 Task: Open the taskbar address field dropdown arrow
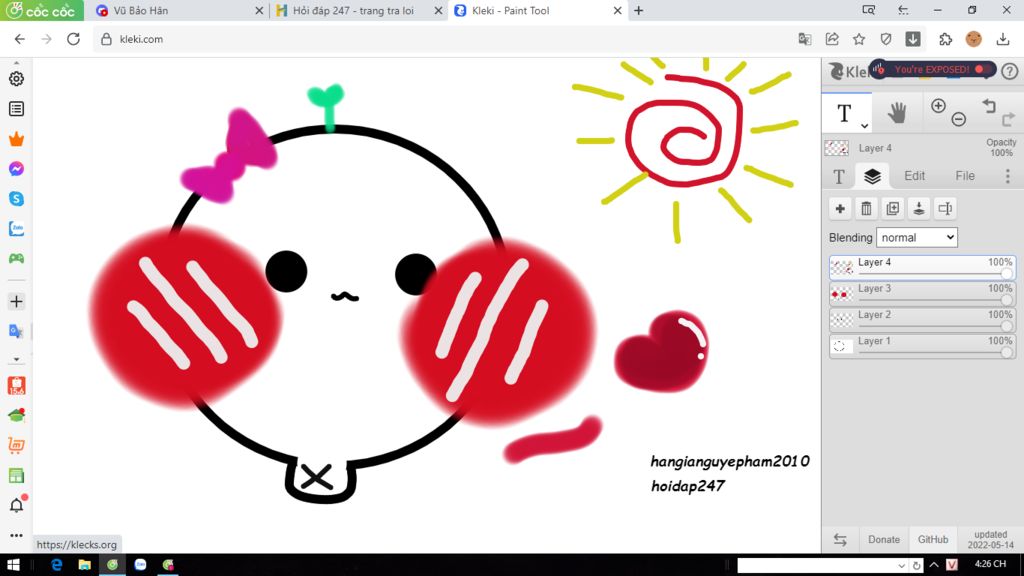point(901,566)
